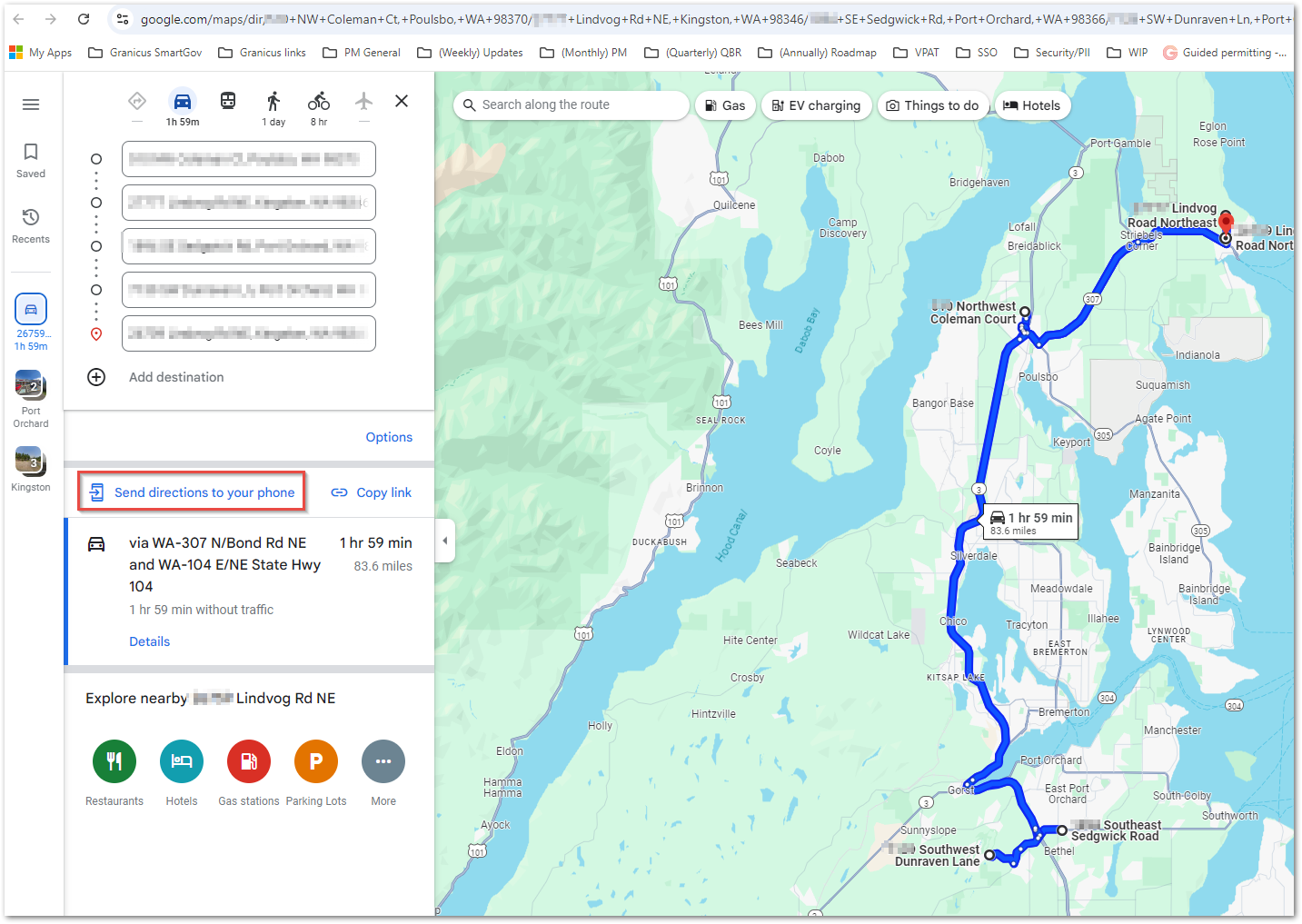Click the 1 hr 59 min map label

pos(1031,522)
